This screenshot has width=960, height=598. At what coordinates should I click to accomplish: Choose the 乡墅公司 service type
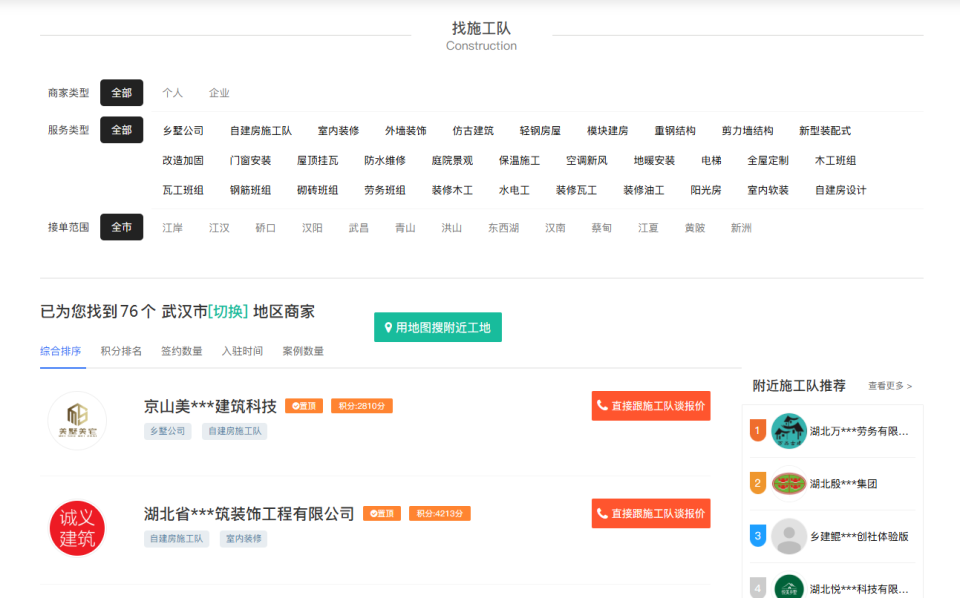click(x=183, y=131)
